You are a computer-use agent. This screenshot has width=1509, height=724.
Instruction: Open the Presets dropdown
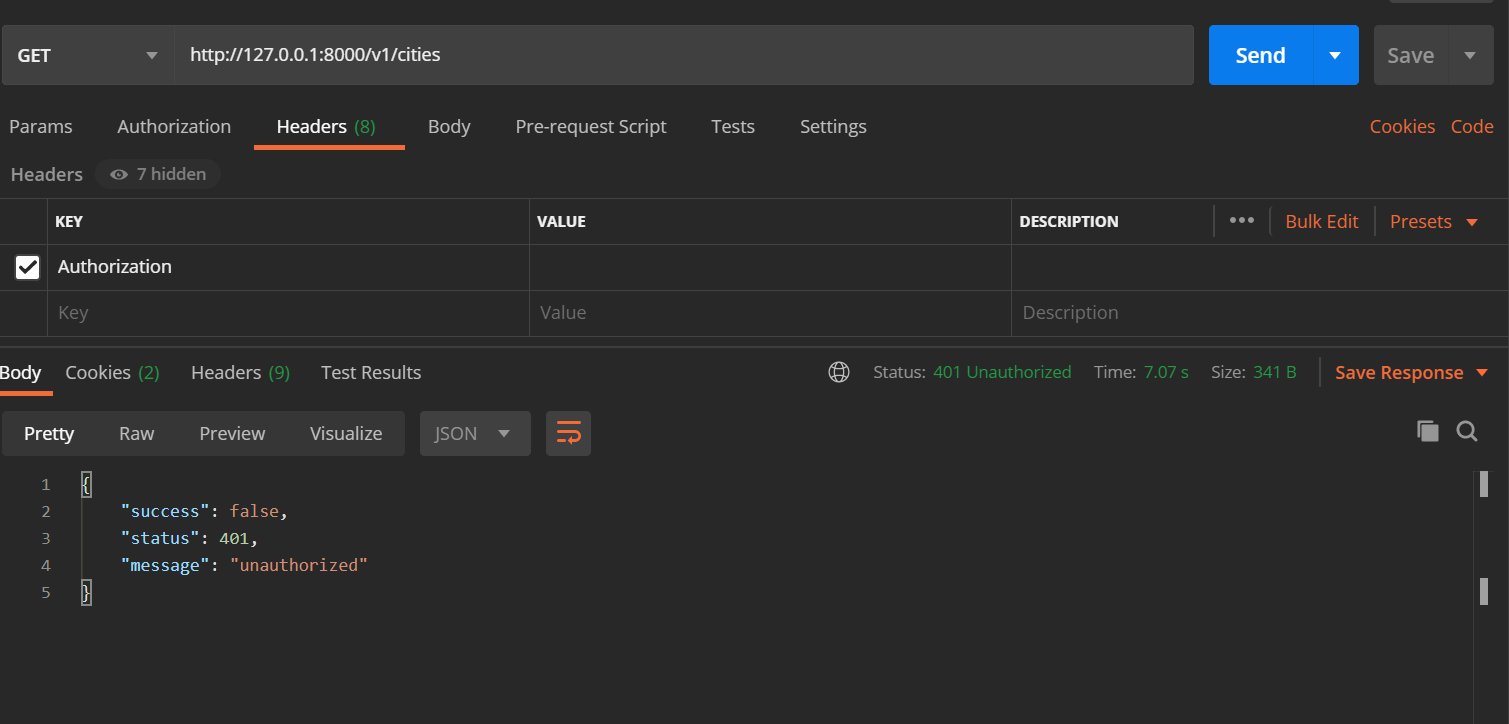tap(1433, 221)
